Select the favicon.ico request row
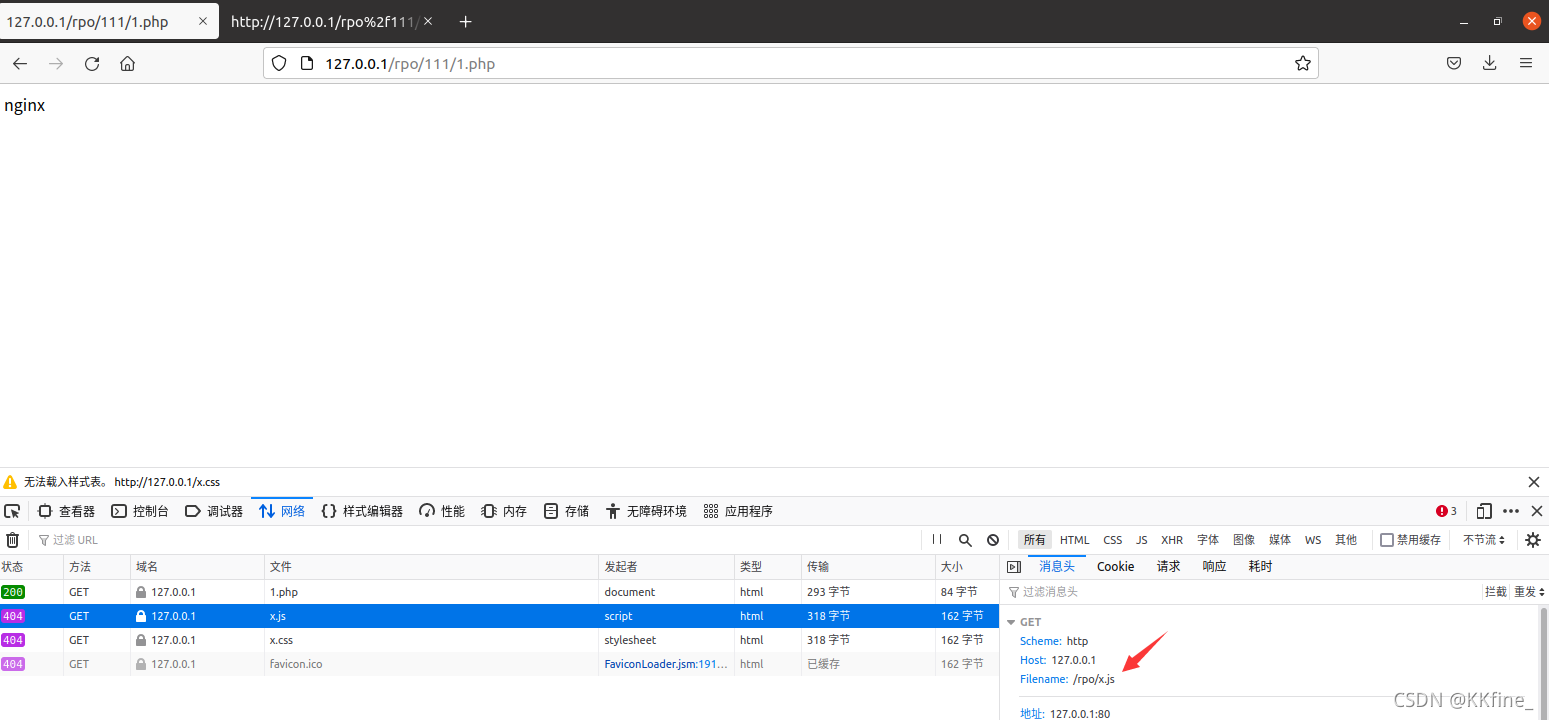The width and height of the screenshot is (1549, 720). pos(499,664)
